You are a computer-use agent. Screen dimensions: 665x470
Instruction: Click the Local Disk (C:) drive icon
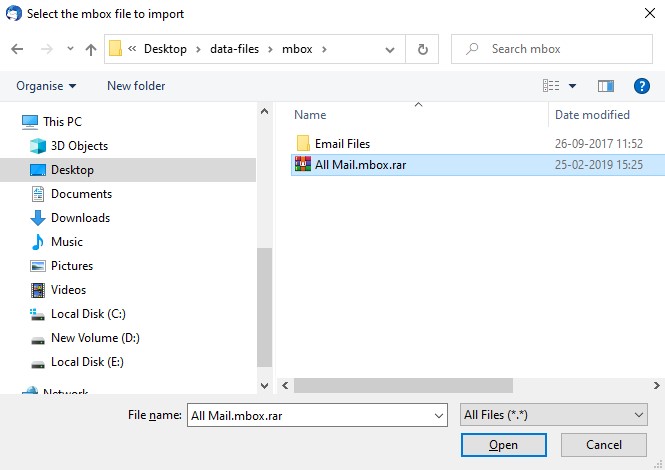pyautogui.click(x=37, y=314)
